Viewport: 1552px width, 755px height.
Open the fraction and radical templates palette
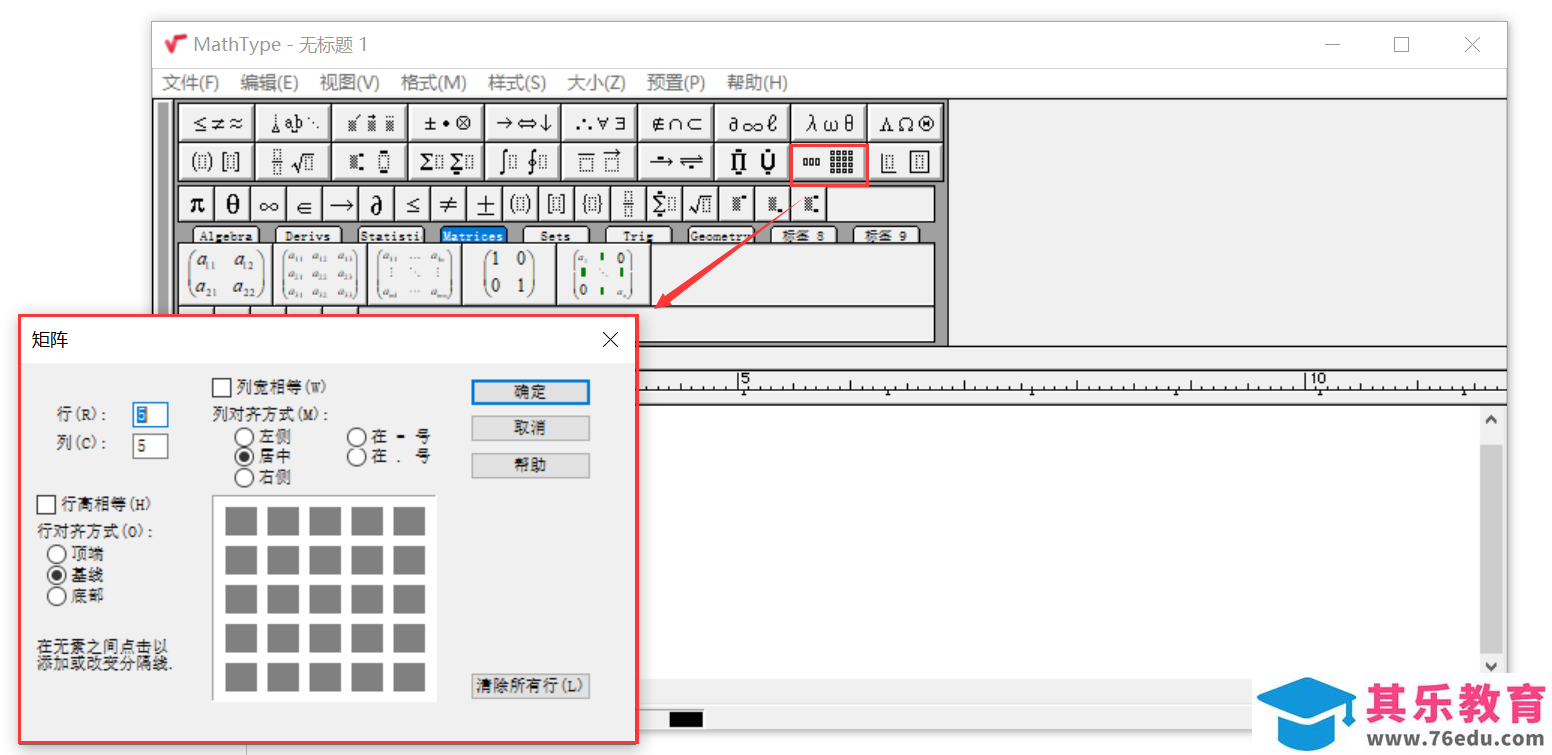293,162
